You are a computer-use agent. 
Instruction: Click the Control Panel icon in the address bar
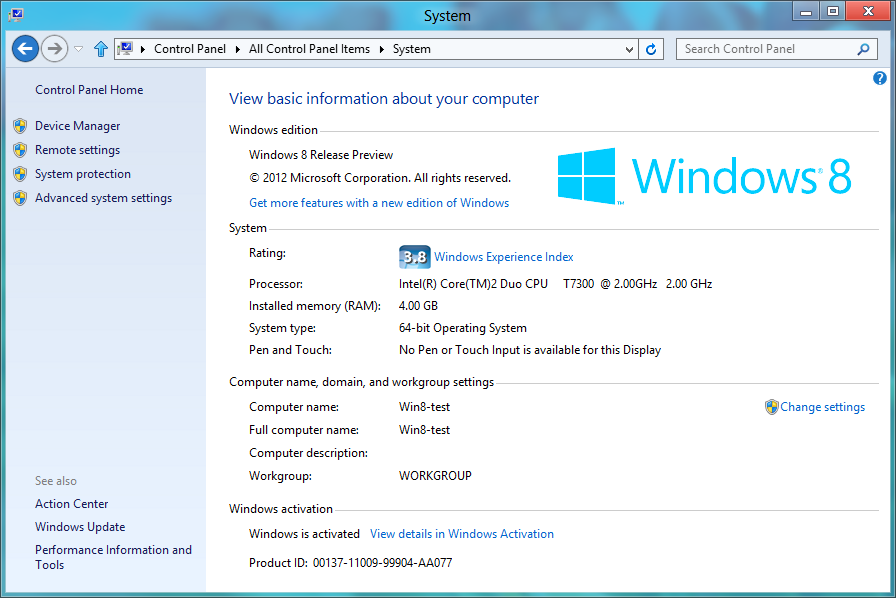pos(125,47)
